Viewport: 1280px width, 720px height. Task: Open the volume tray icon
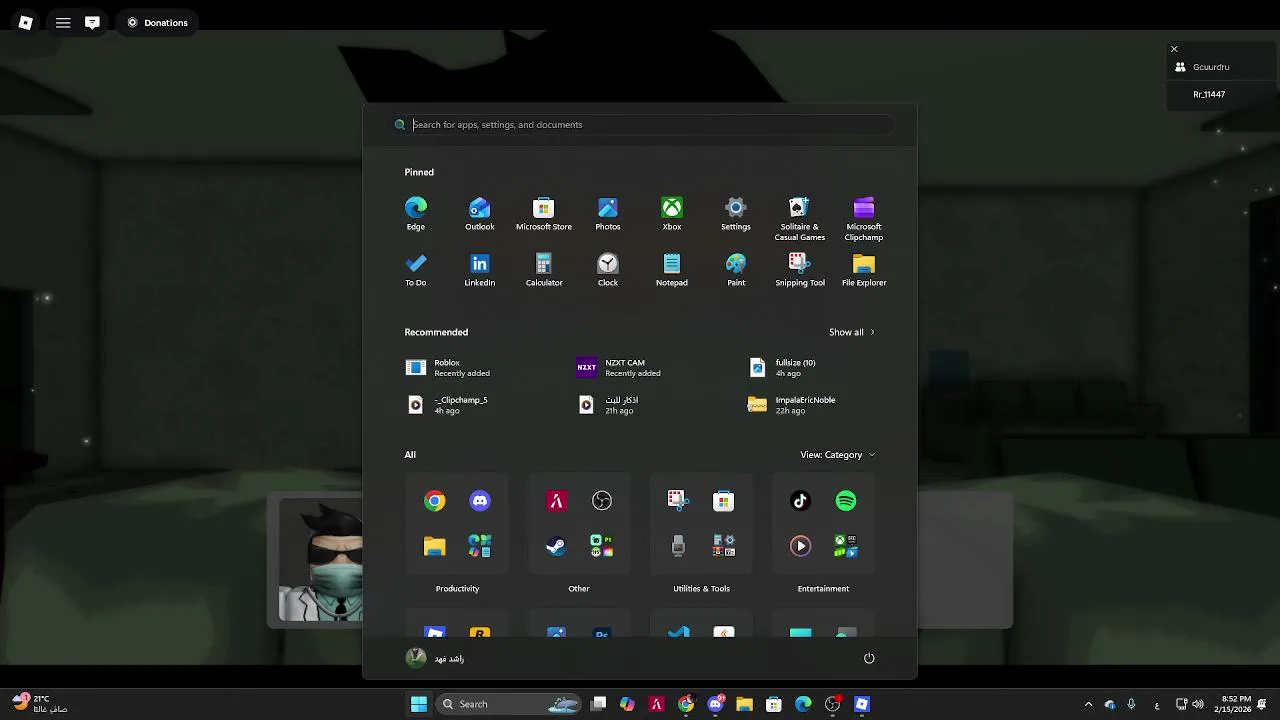coord(1198,704)
